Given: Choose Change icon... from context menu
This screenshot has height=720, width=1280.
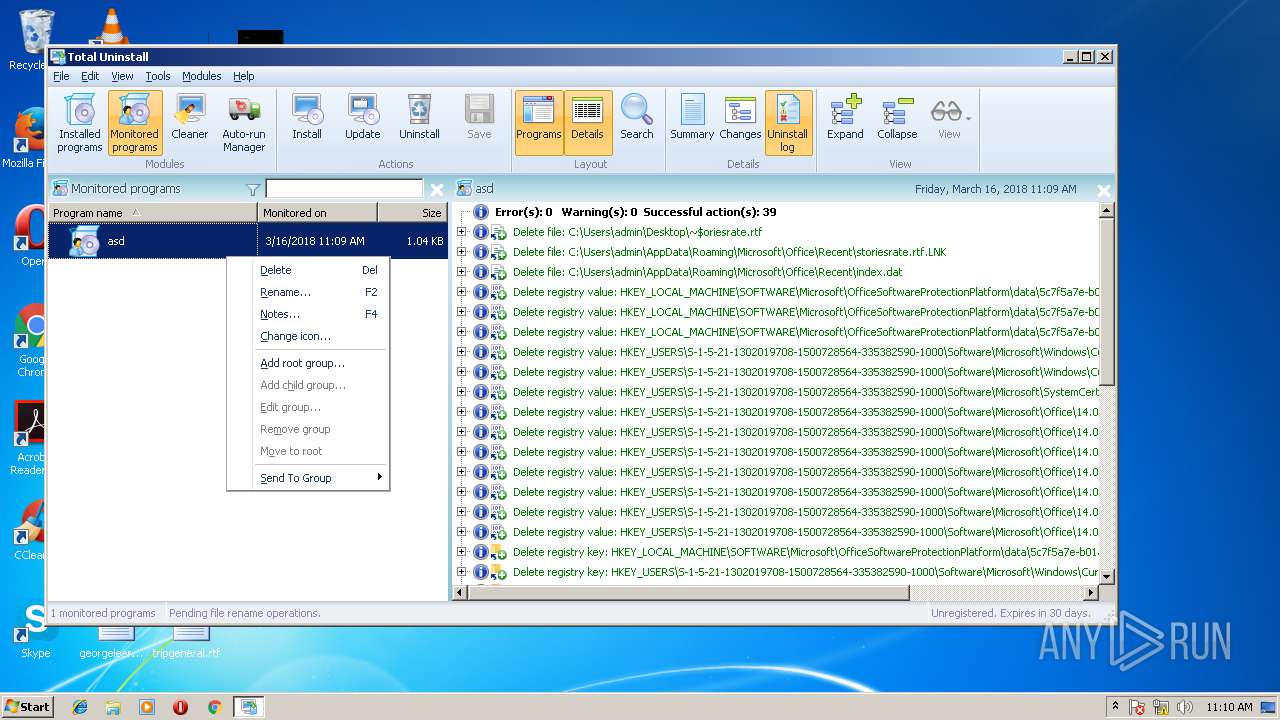Looking at the screenshot, I should click(x=308, y=336).
